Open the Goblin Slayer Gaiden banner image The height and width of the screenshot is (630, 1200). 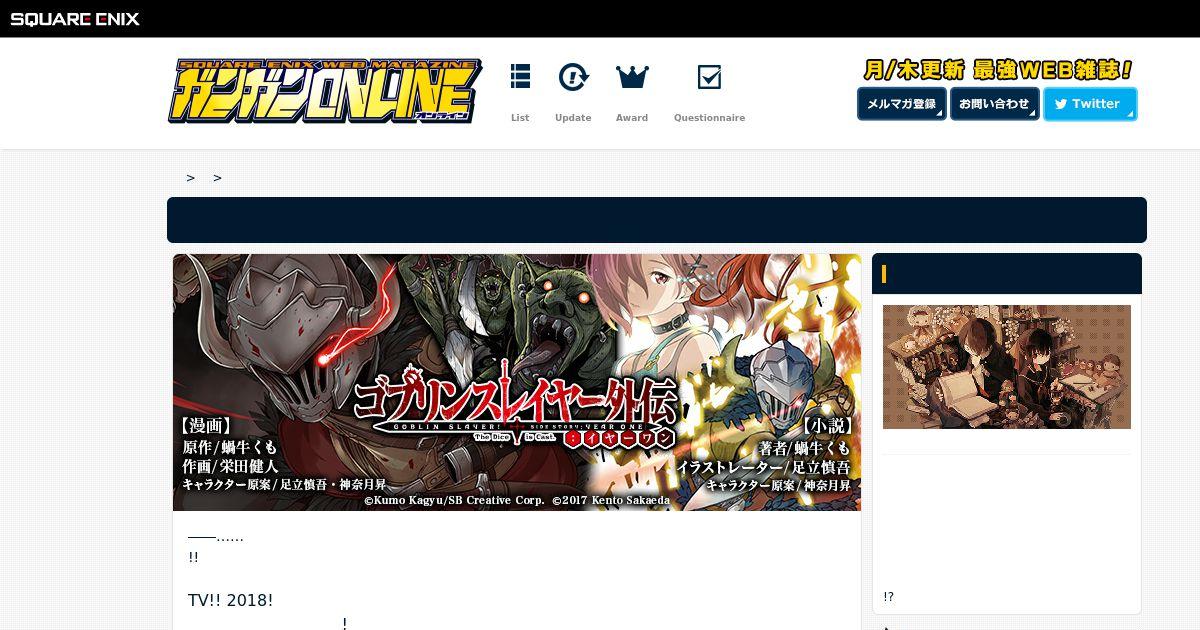pos(517,382)
